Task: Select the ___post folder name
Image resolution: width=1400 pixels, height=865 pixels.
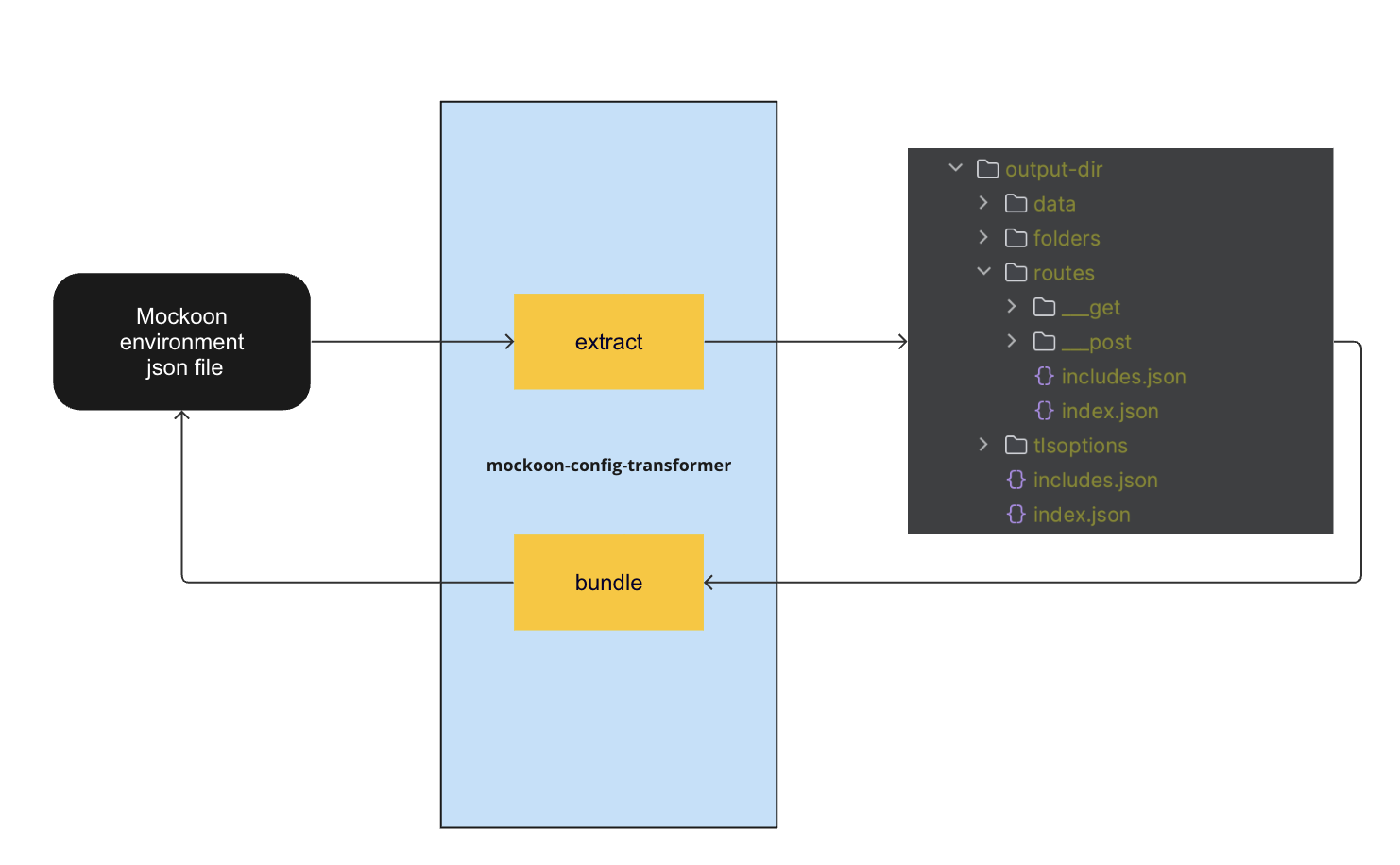Action: point(1097,343)
